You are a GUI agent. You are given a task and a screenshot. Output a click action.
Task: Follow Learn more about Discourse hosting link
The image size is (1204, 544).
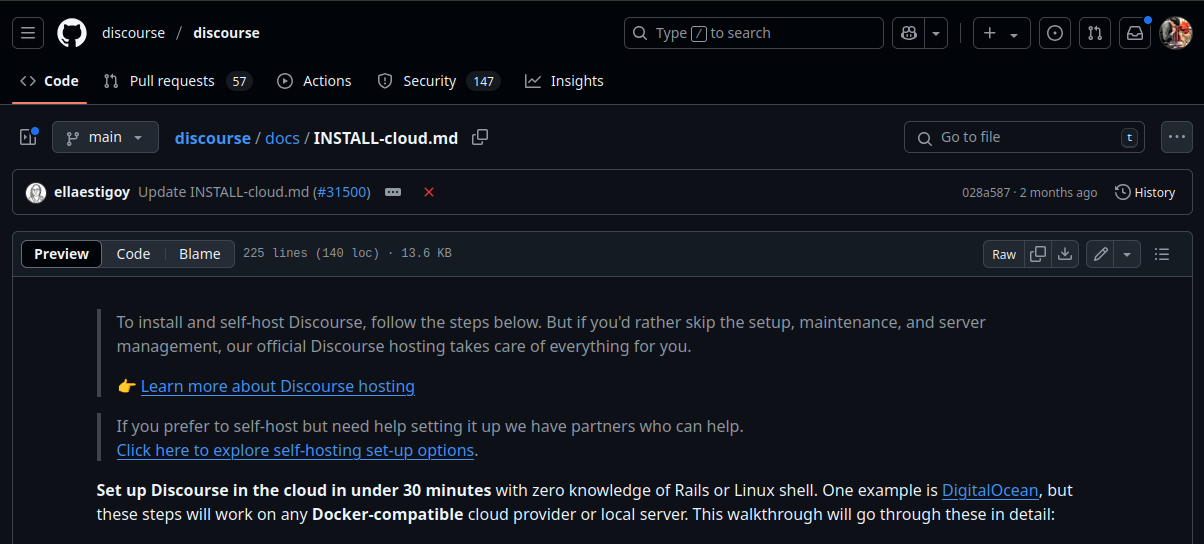click(x=277, y=386)
